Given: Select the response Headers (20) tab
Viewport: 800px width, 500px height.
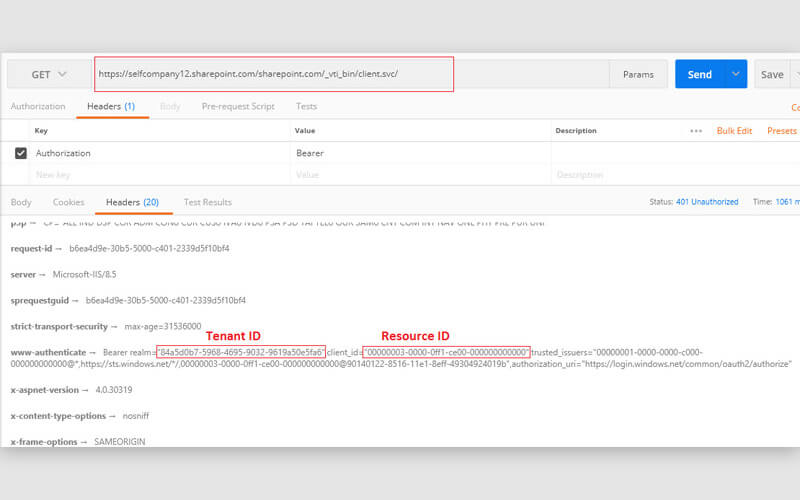Looking at the screenshot, I should (132, 202).
